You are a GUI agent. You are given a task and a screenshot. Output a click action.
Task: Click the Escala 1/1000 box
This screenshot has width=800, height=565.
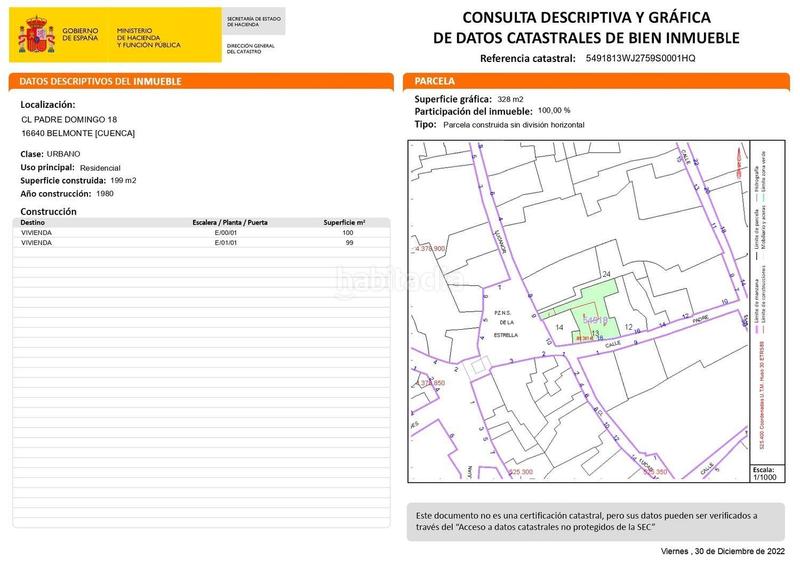(762, 472)
